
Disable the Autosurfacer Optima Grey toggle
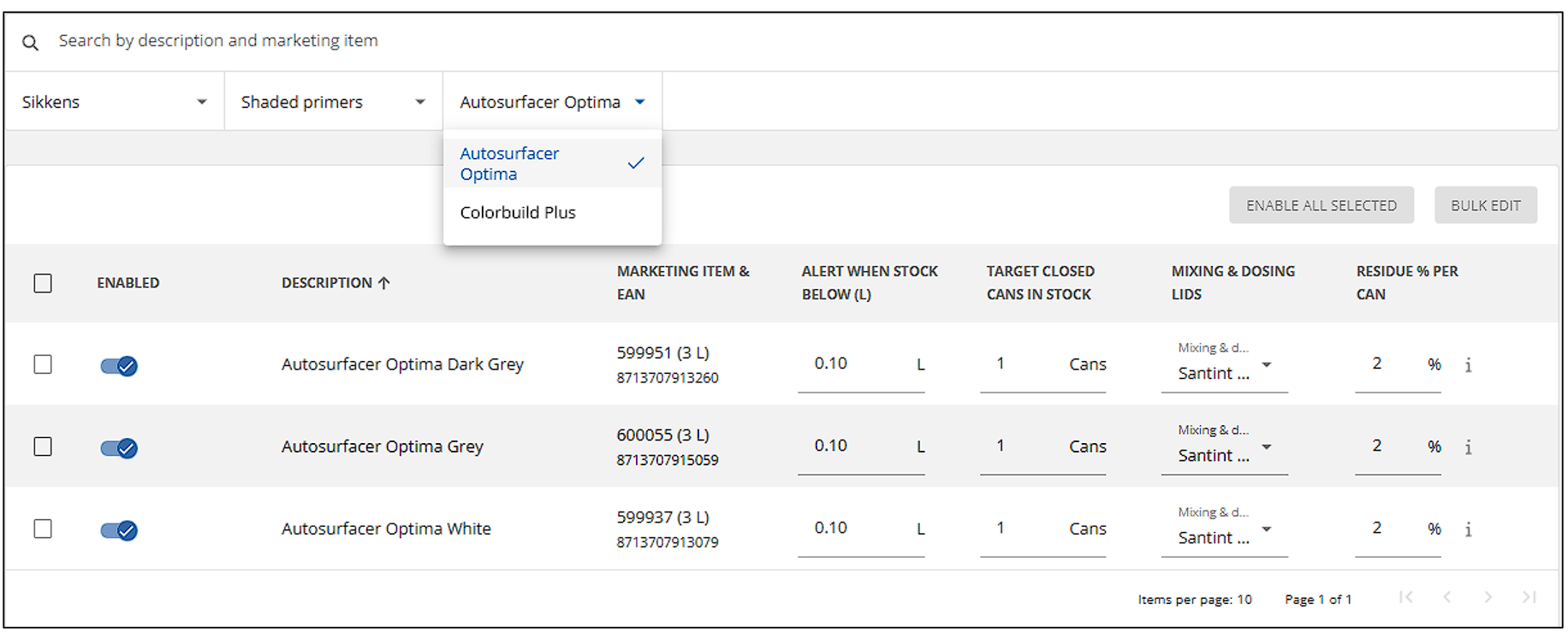(119, 448)
